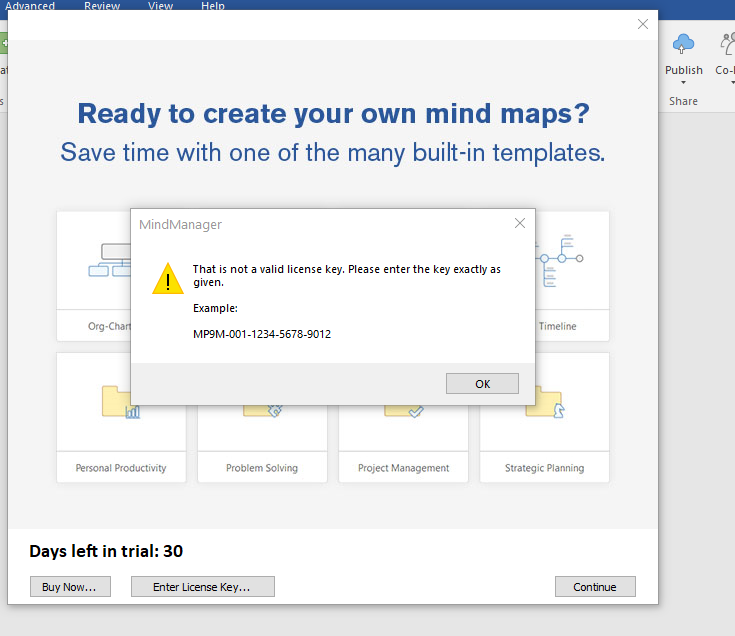Screen dimensions: 735x636
Task: Choose the Strategic Planning folder icon
Action: point(545,402)
